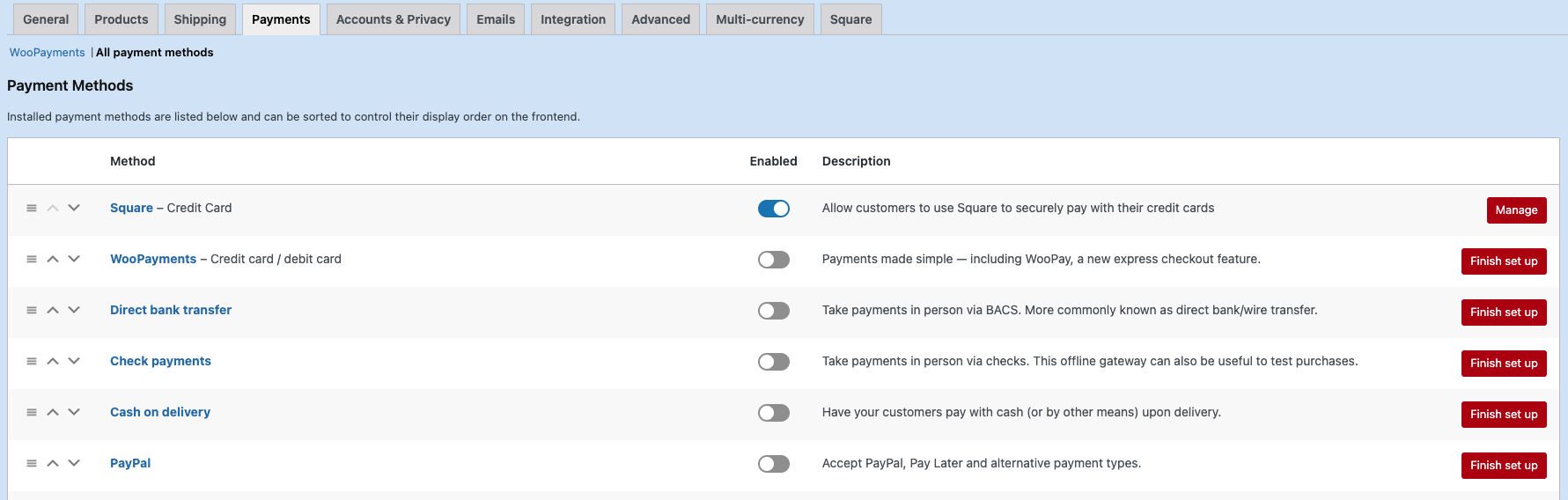
Task: Open the Accounts & Privacy tab
Action: [394, 19]
